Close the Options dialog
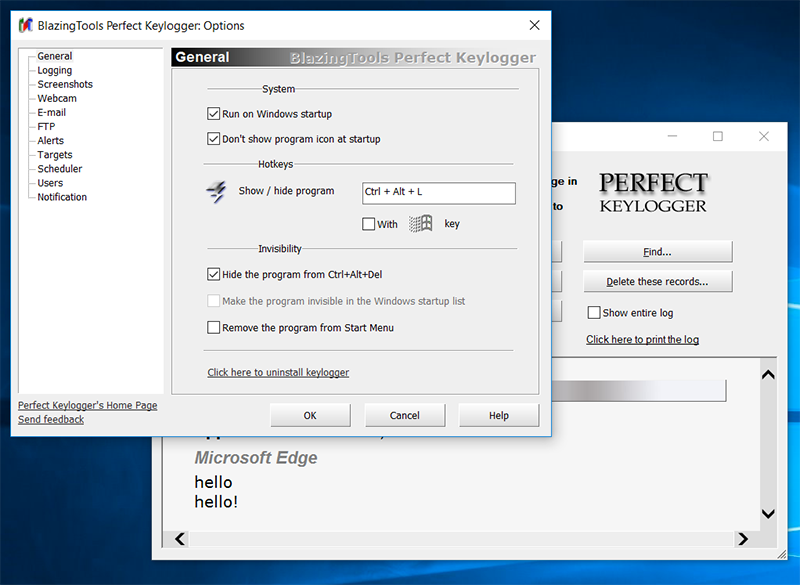The image size is (800, 585). click(534, 25)
